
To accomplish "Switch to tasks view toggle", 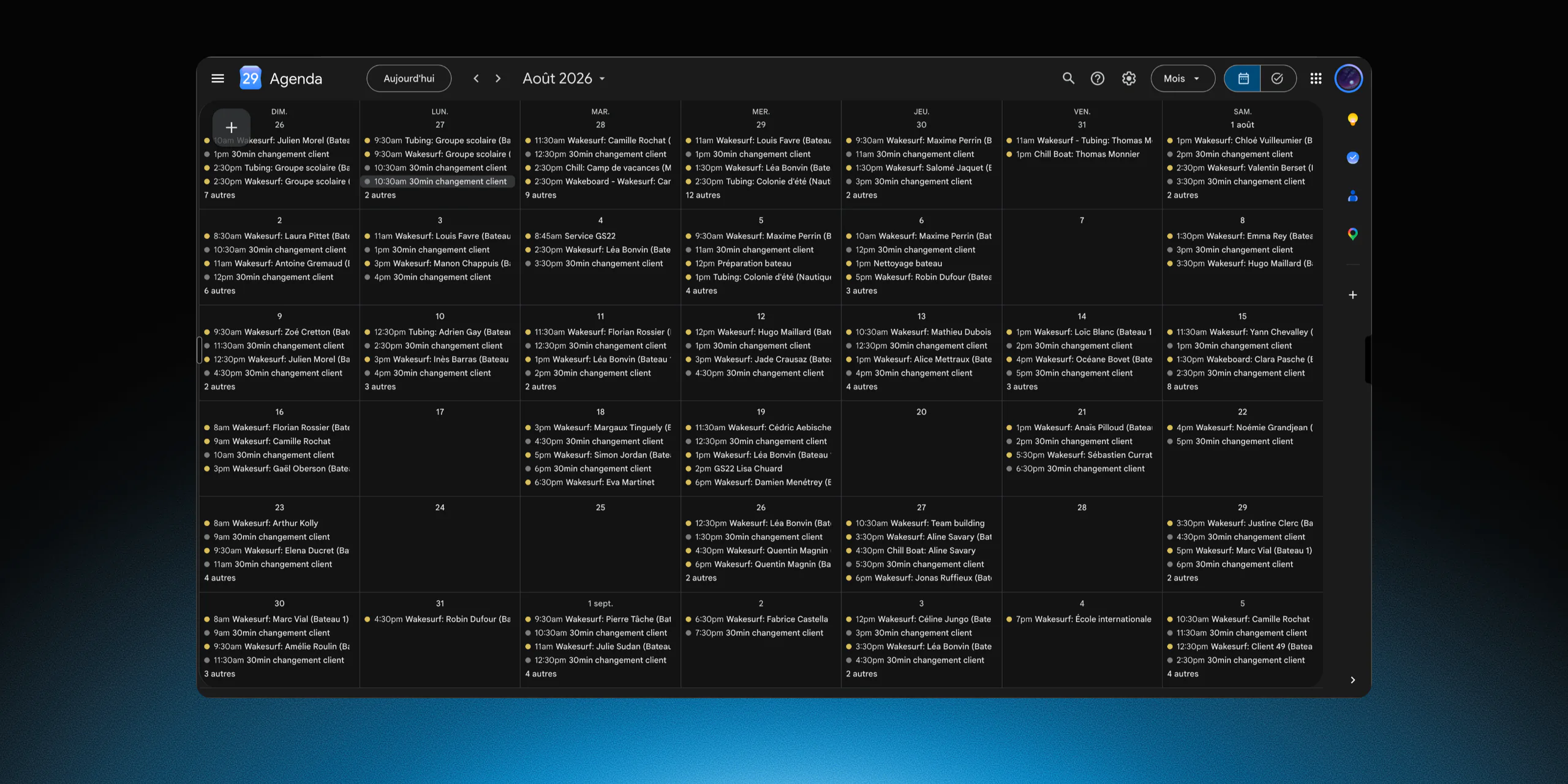I will point(1278,78).
